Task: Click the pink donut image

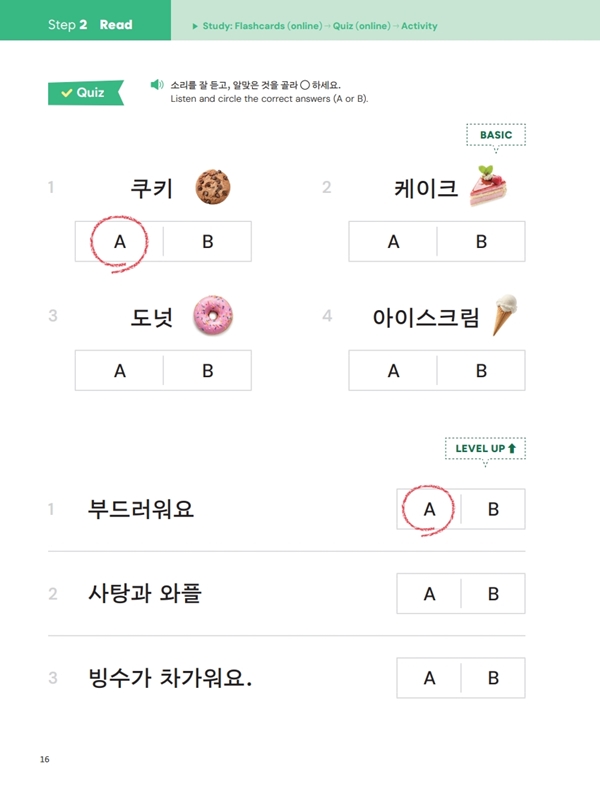Action: tap(212, 315)
